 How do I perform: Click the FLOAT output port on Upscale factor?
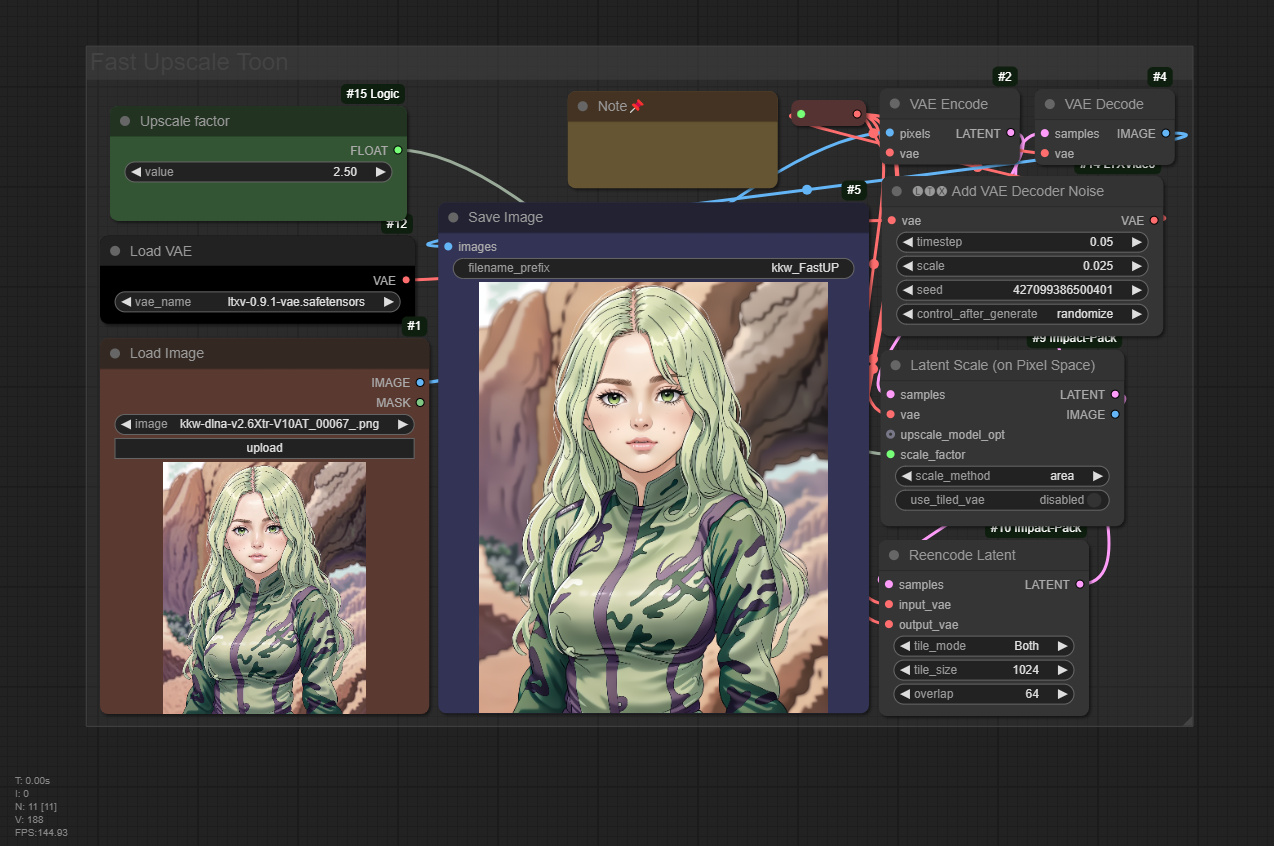[x=398, y=150]
